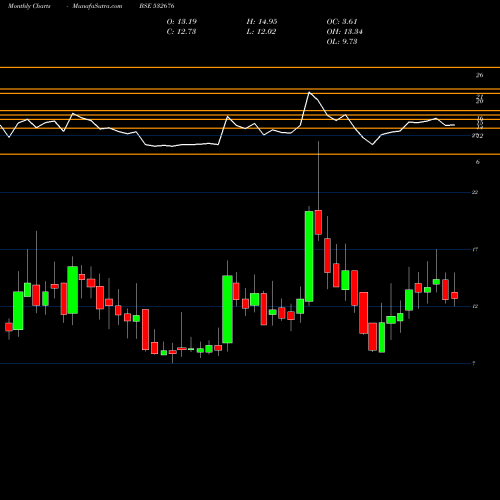Click the 26 label on the upper axis
Screen dimensions: 500x500
tap(479, 75)
